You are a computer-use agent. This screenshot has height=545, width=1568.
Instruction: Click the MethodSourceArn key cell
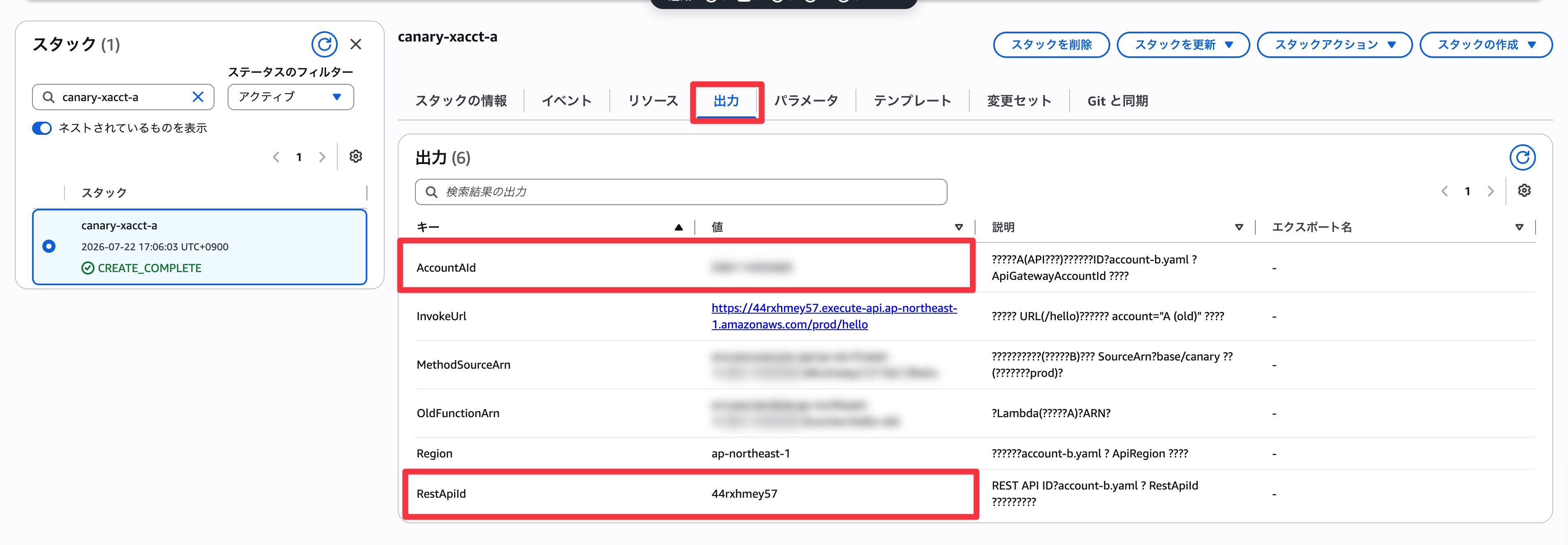click(x=463, y=365)
